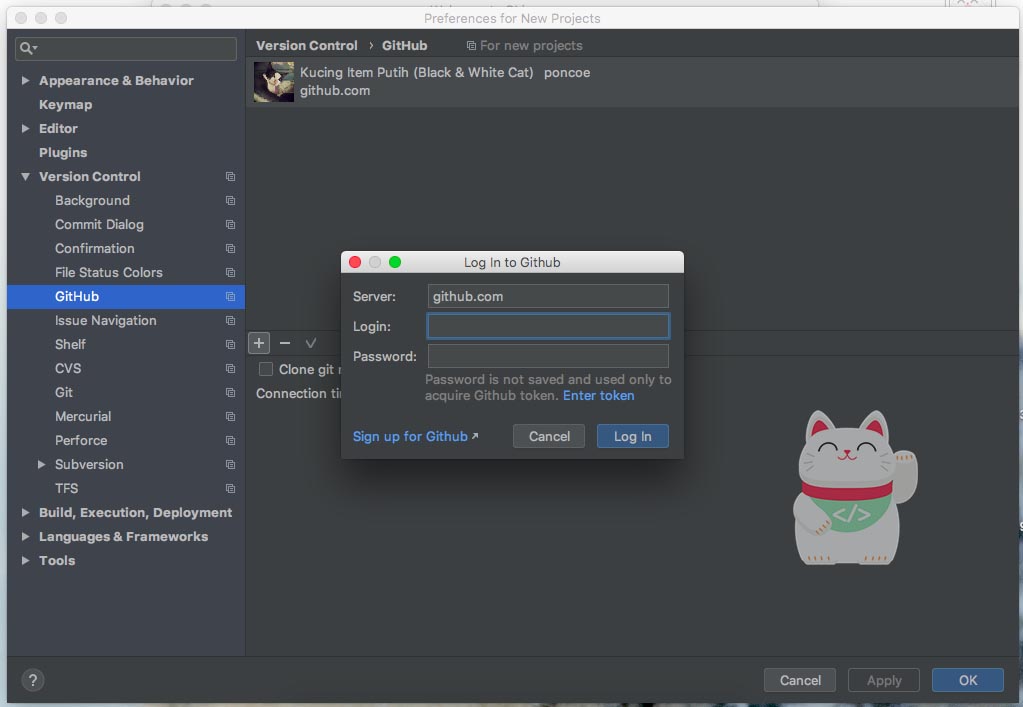Click the project-level icon beside Background
This screenshot has height=707, width=1023.
230,201
